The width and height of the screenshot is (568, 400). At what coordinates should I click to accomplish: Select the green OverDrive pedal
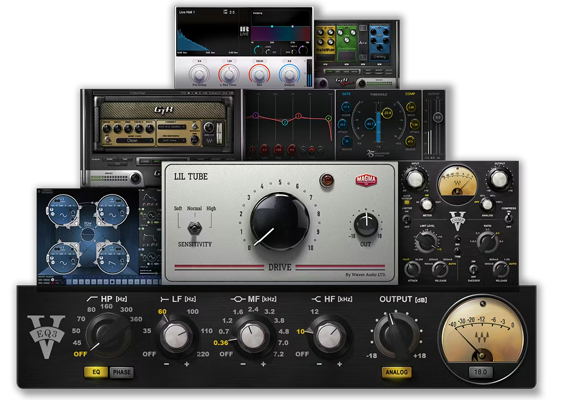(x=347, y=43)
